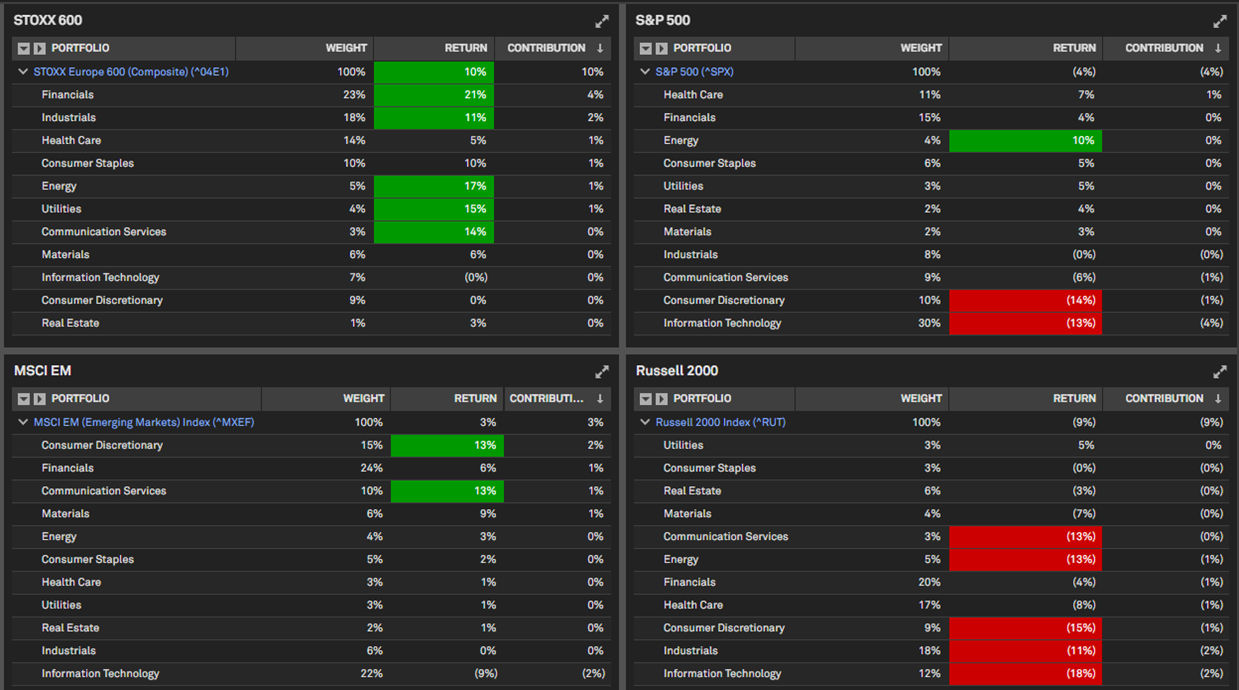Click down-triangle icon in MSCI EM Portfolio header
The width and height of the screenshot is (1239, 690).
tap(24, 399)
